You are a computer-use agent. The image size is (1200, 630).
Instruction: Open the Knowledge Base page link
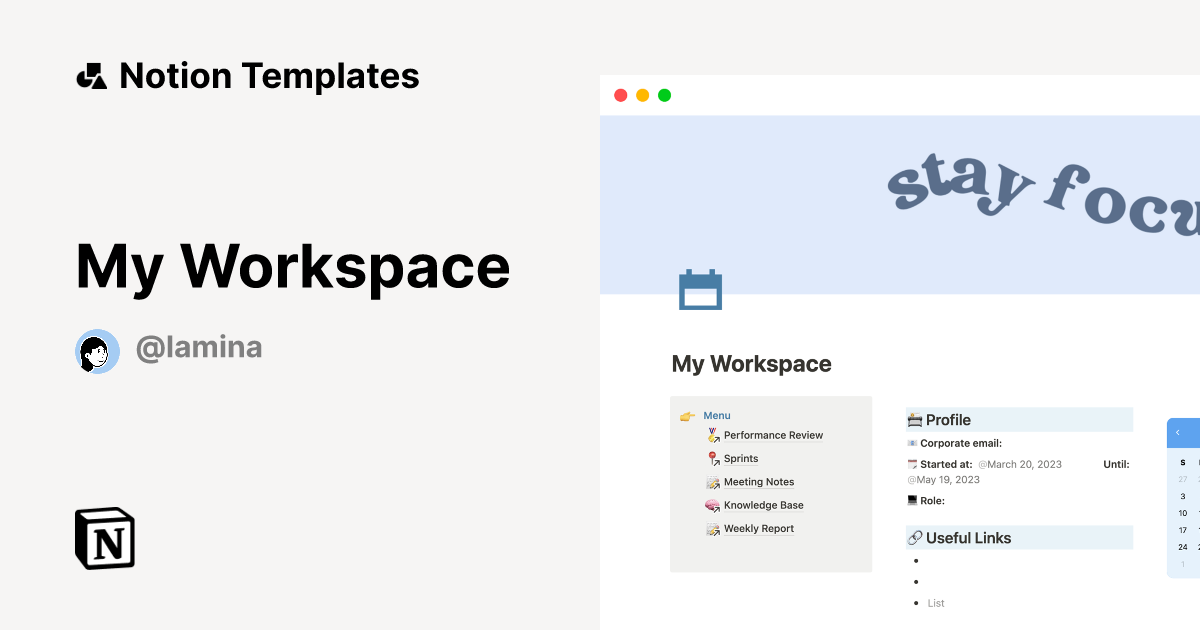tap(763, 506)
